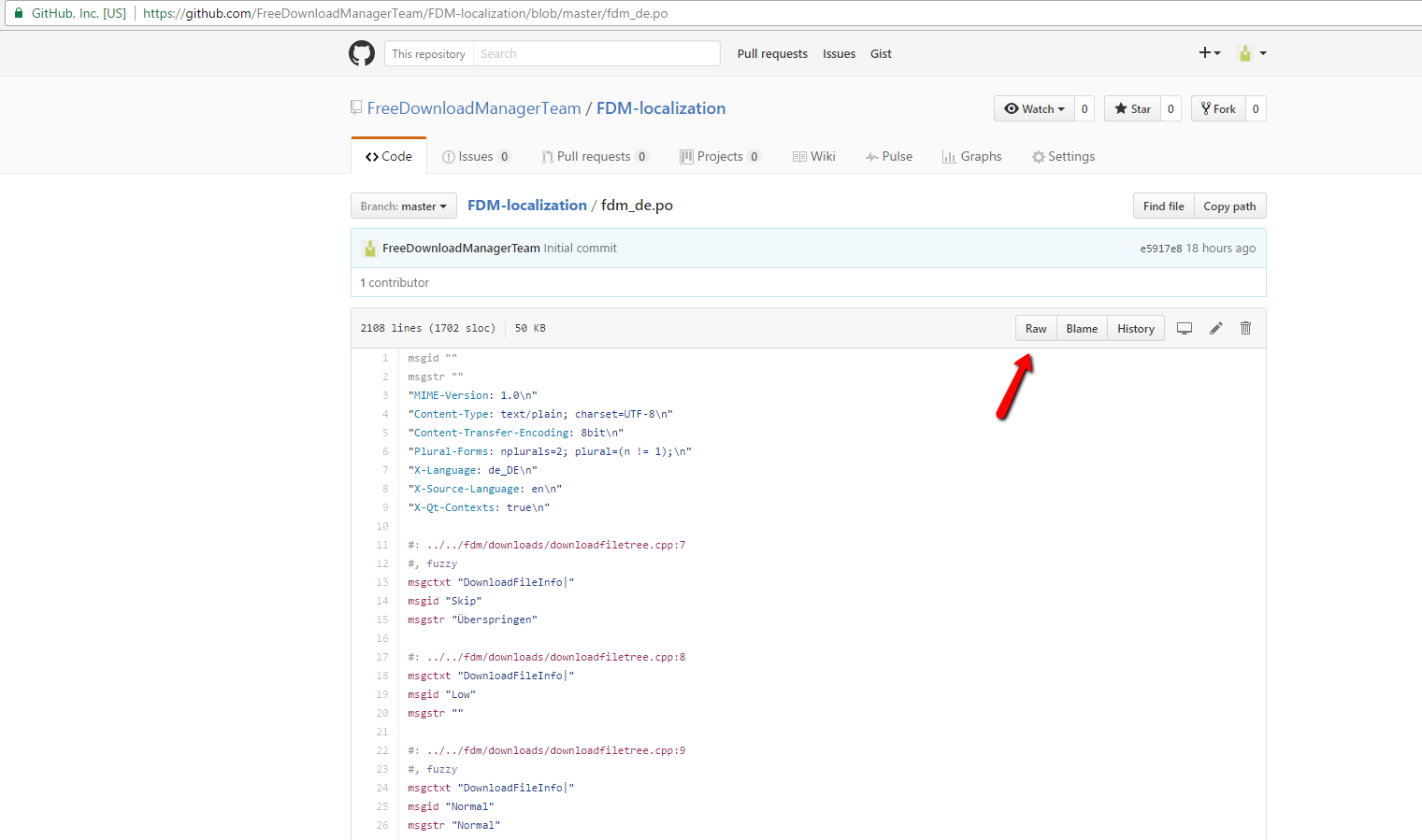Image resolution: width=1422 pixels, height=840 pixels.
Task: Open the repository Pull requests tab
Action: click(x=594, y=156)
